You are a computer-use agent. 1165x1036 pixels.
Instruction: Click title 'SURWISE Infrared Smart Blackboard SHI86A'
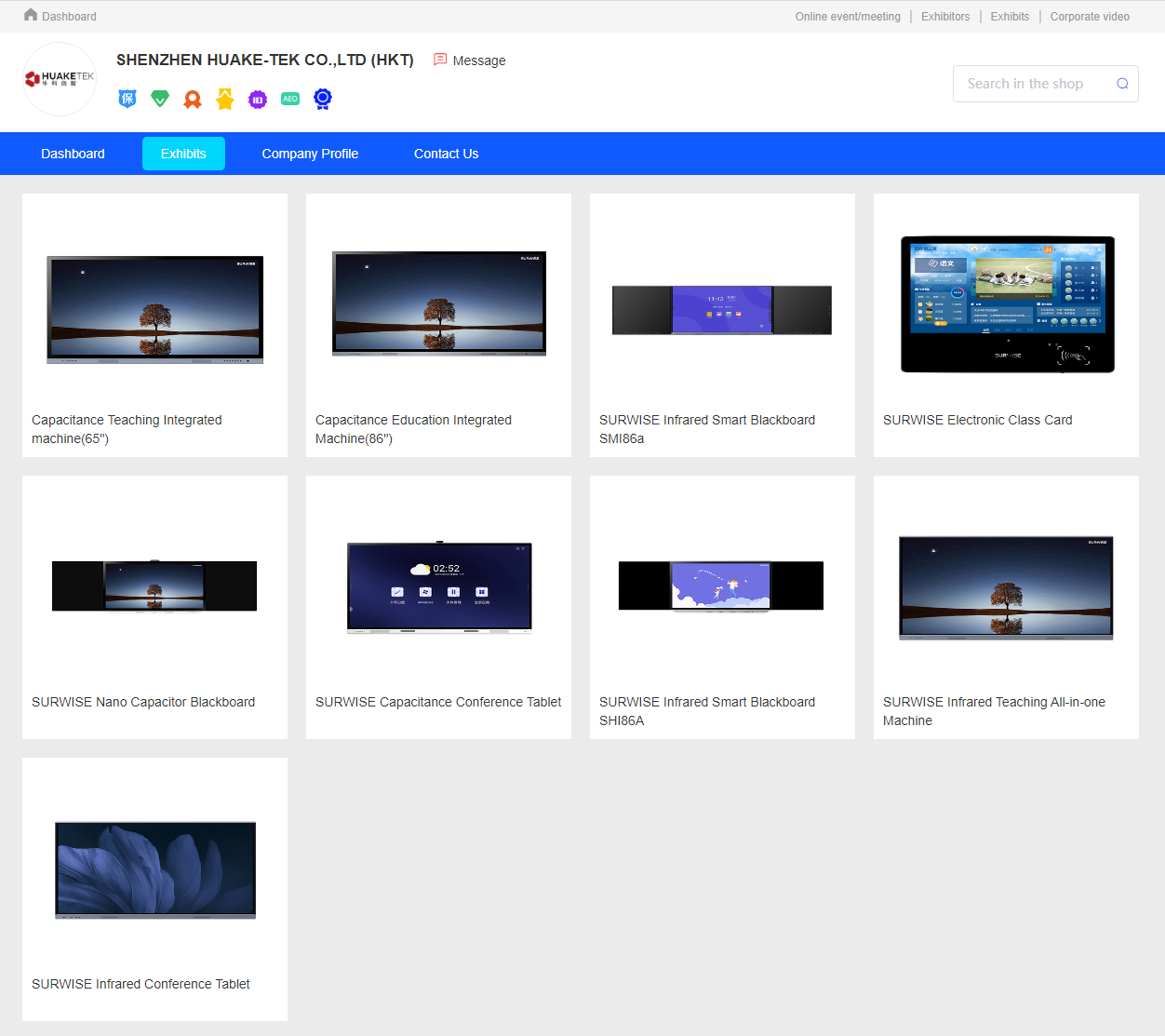pos(707,711)
